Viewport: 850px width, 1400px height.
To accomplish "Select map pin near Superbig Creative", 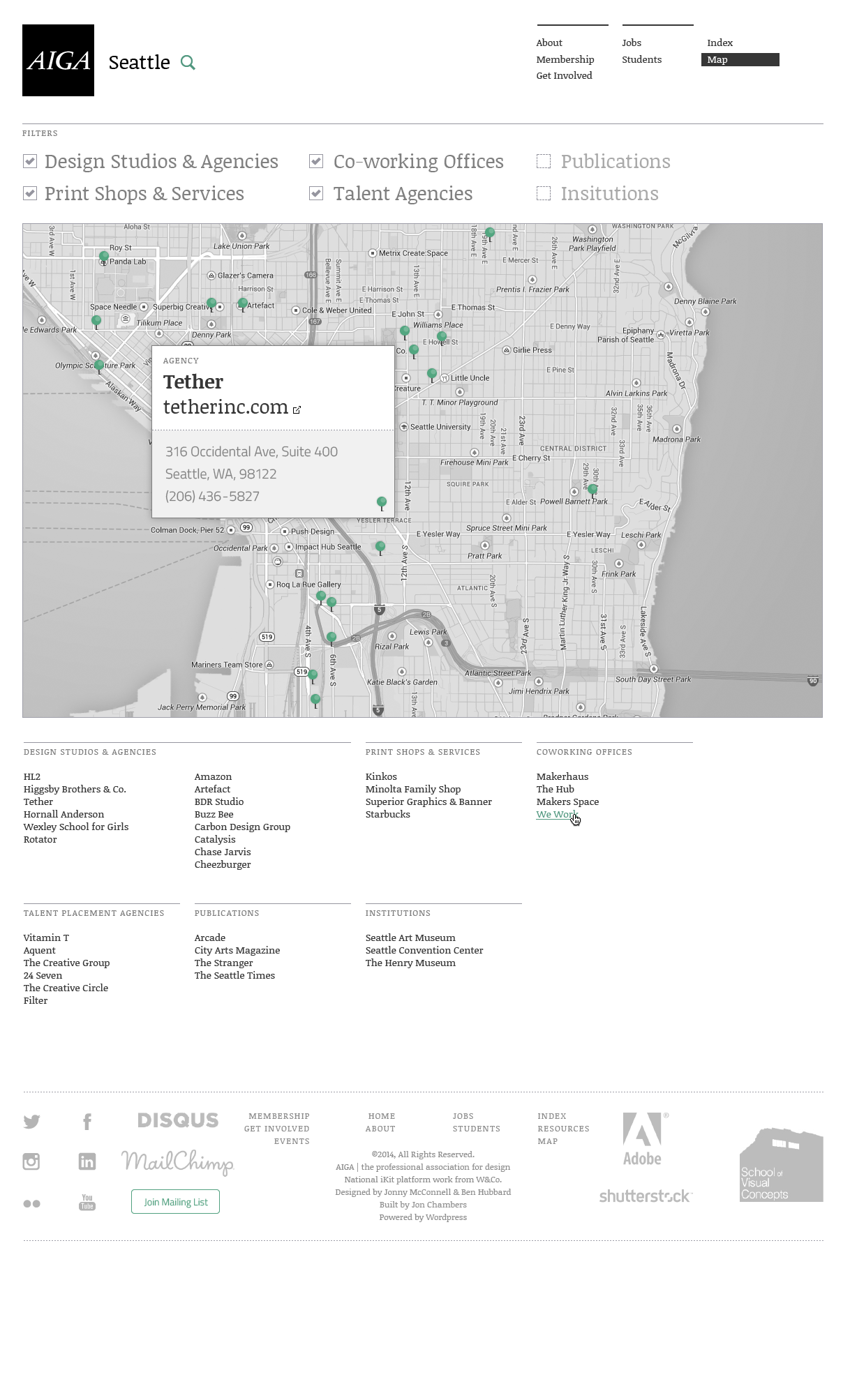I will click(211, 304).
